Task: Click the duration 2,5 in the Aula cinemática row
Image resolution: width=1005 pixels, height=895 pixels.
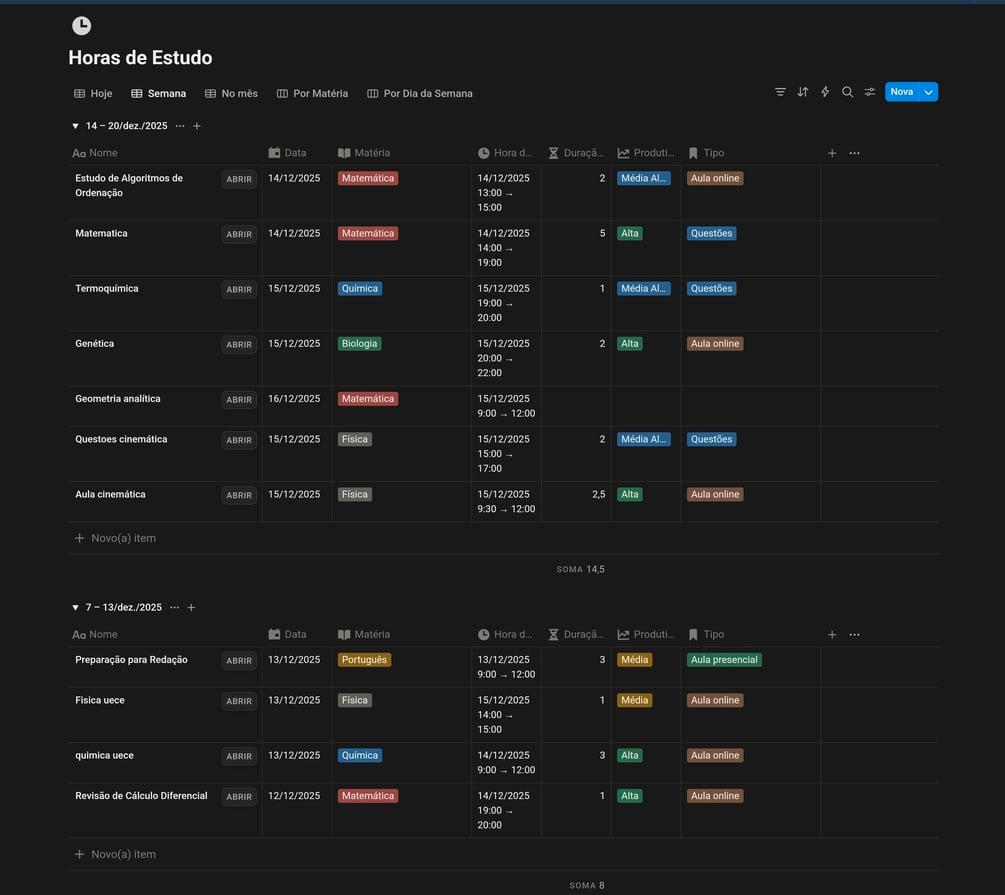Action: click(599, 494)
